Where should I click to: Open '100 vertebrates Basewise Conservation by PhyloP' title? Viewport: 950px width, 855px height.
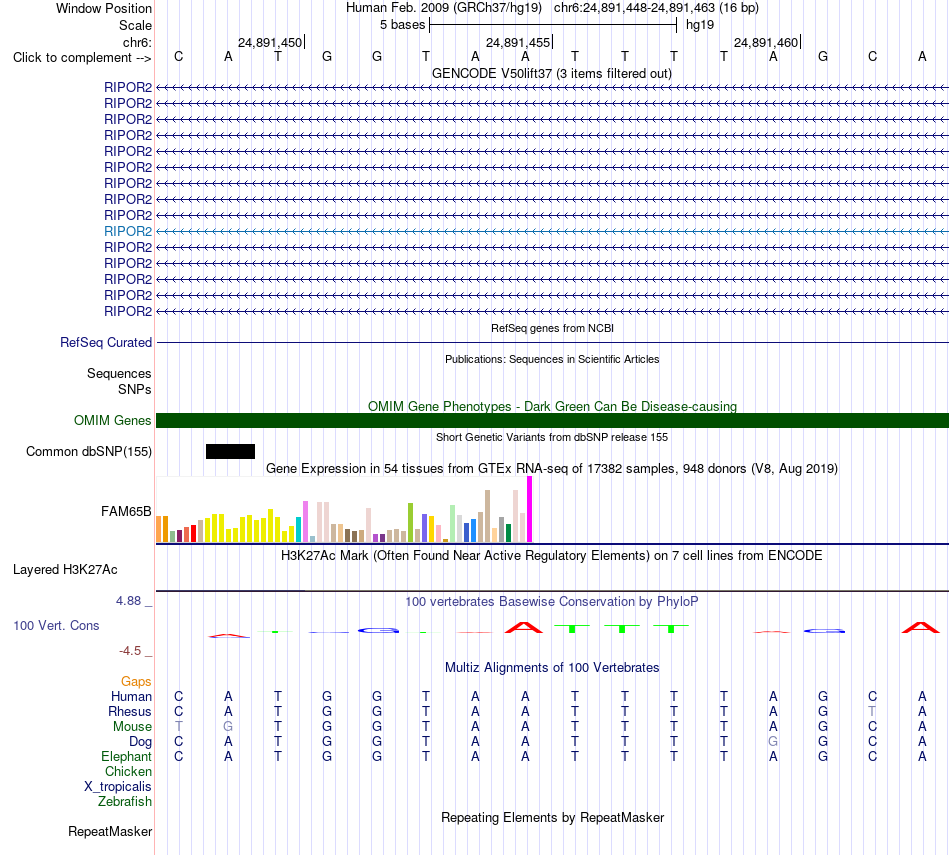(x=551, y=602)
